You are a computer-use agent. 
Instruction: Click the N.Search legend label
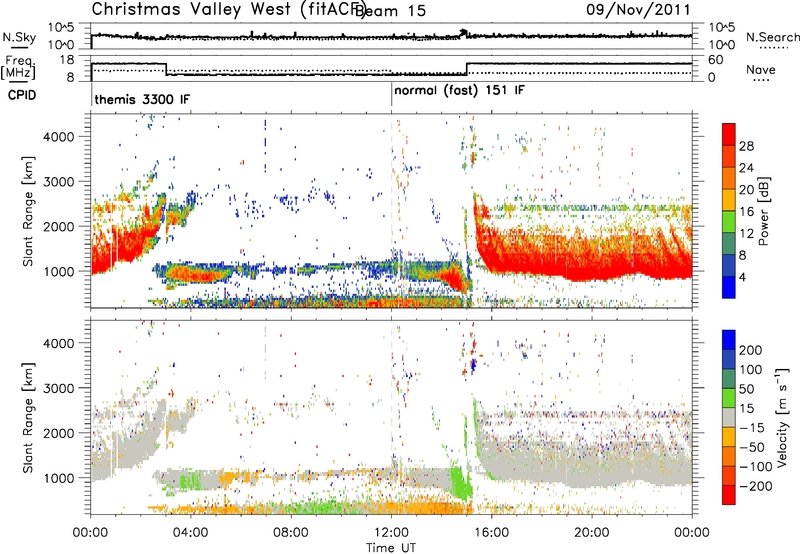pos(772,37)
